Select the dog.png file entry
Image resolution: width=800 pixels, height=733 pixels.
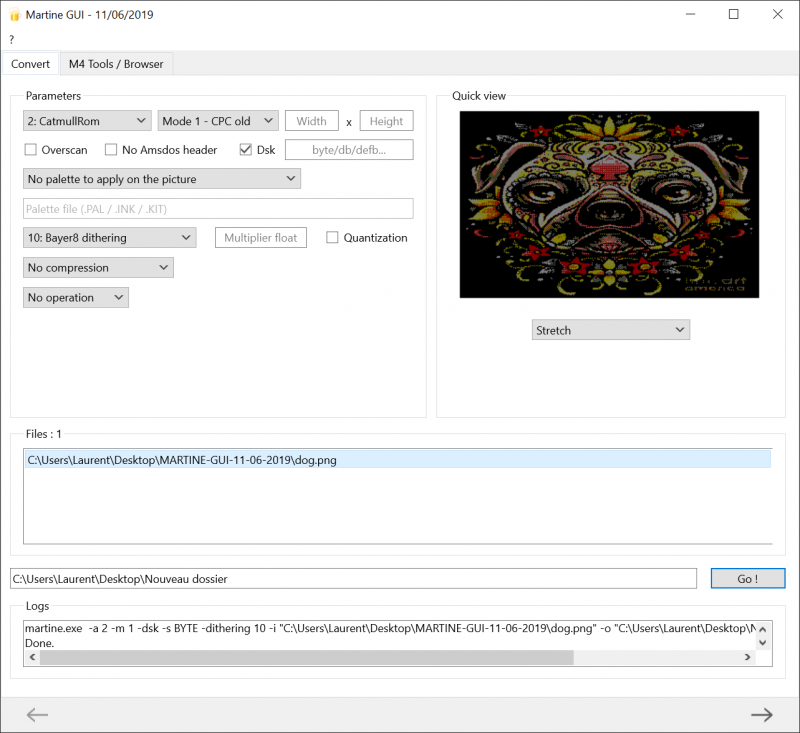coord(397,460)
